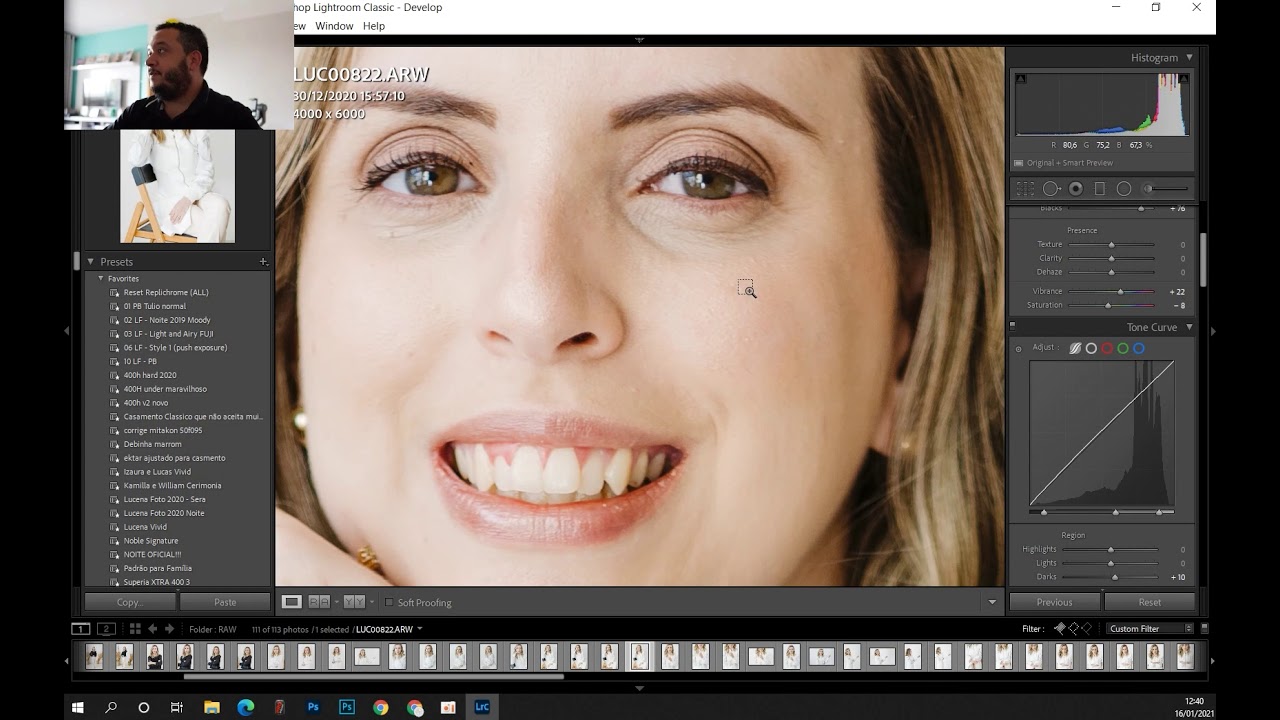Open before/after Y|Y options dropdown arrow

370,602
